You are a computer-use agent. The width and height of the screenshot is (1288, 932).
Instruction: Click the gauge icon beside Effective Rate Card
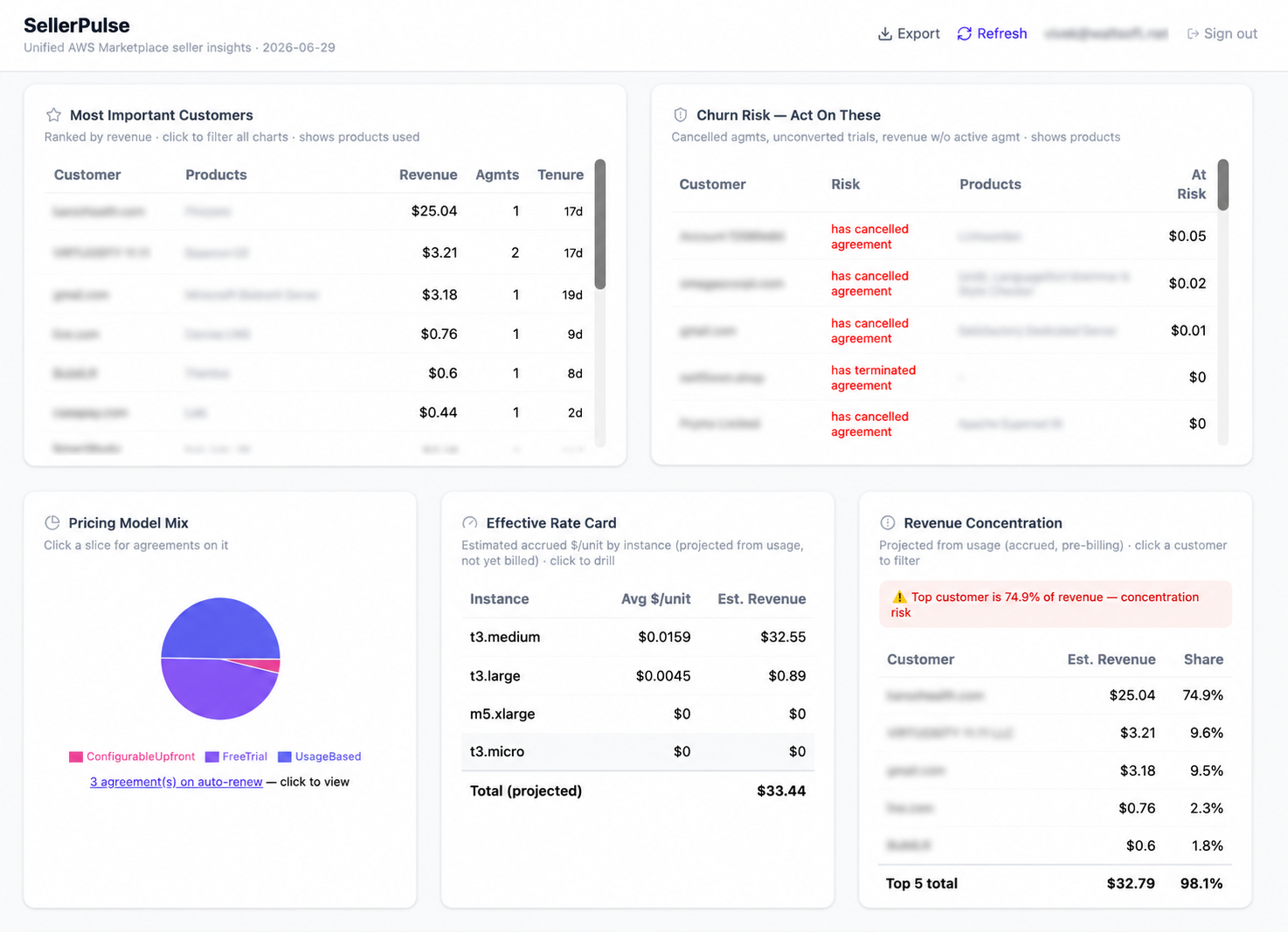pyautogui.click(x=470, y=522)
